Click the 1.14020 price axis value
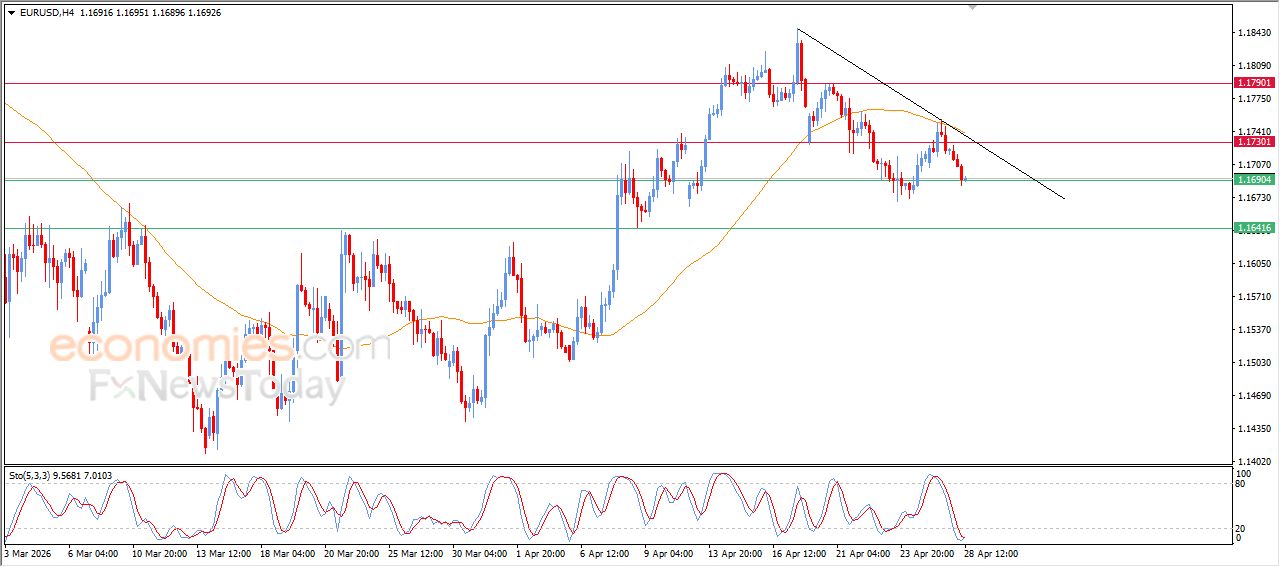 click(1254, 461)
